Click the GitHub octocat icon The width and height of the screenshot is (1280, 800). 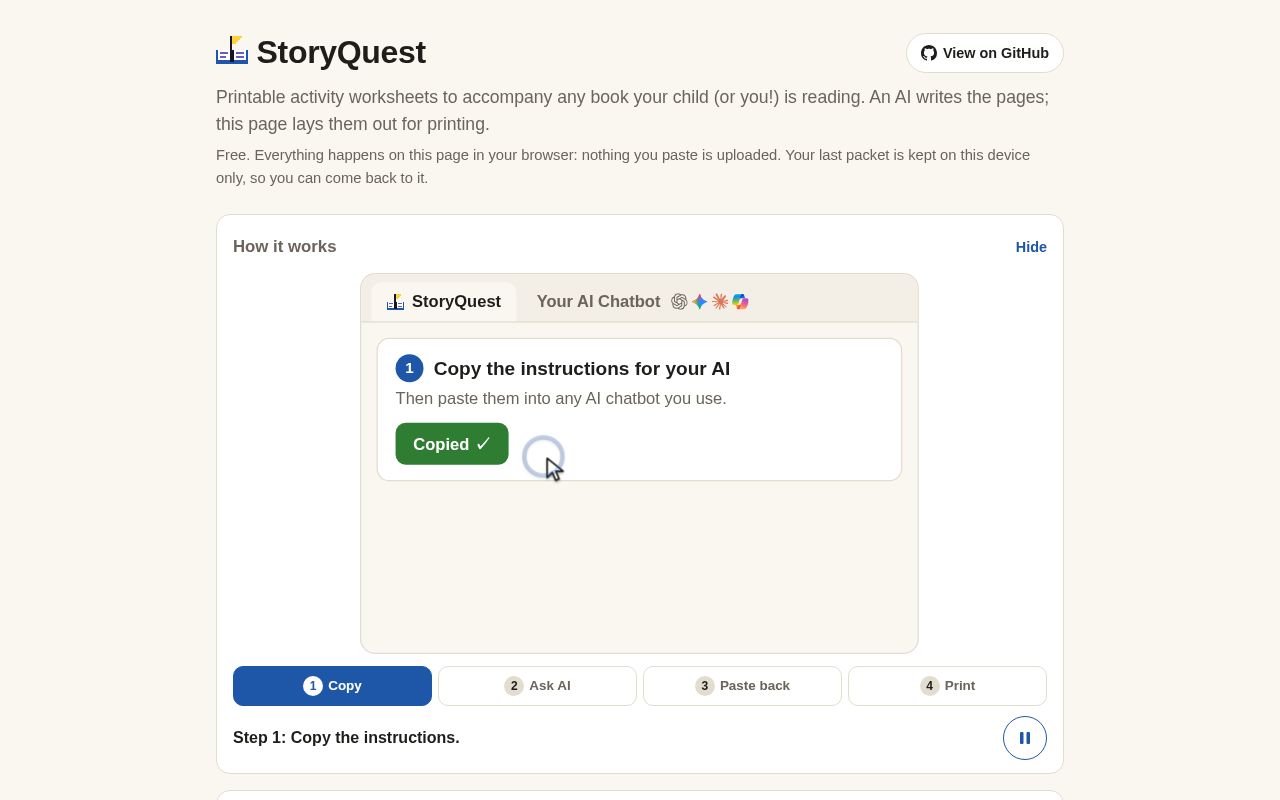click(x=929, y=53)
